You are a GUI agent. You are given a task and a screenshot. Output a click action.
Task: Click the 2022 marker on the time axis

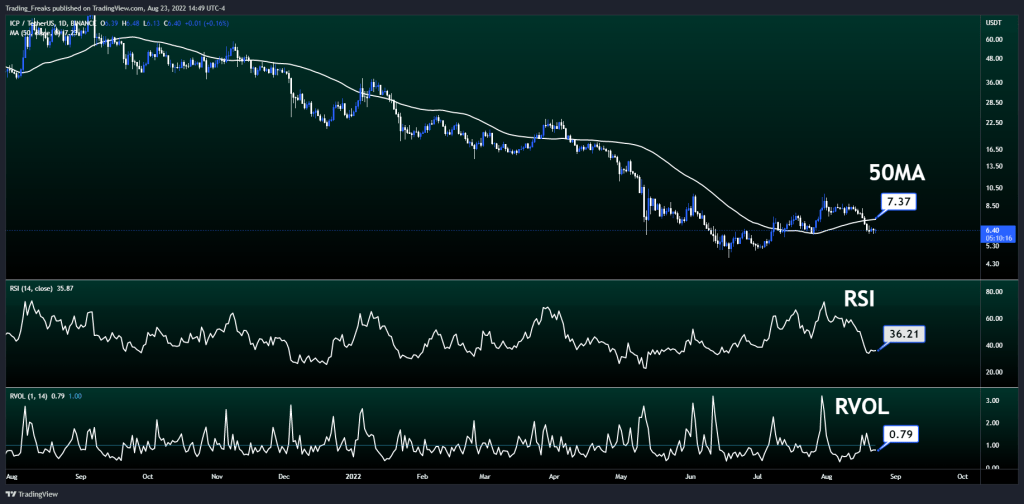353,479
